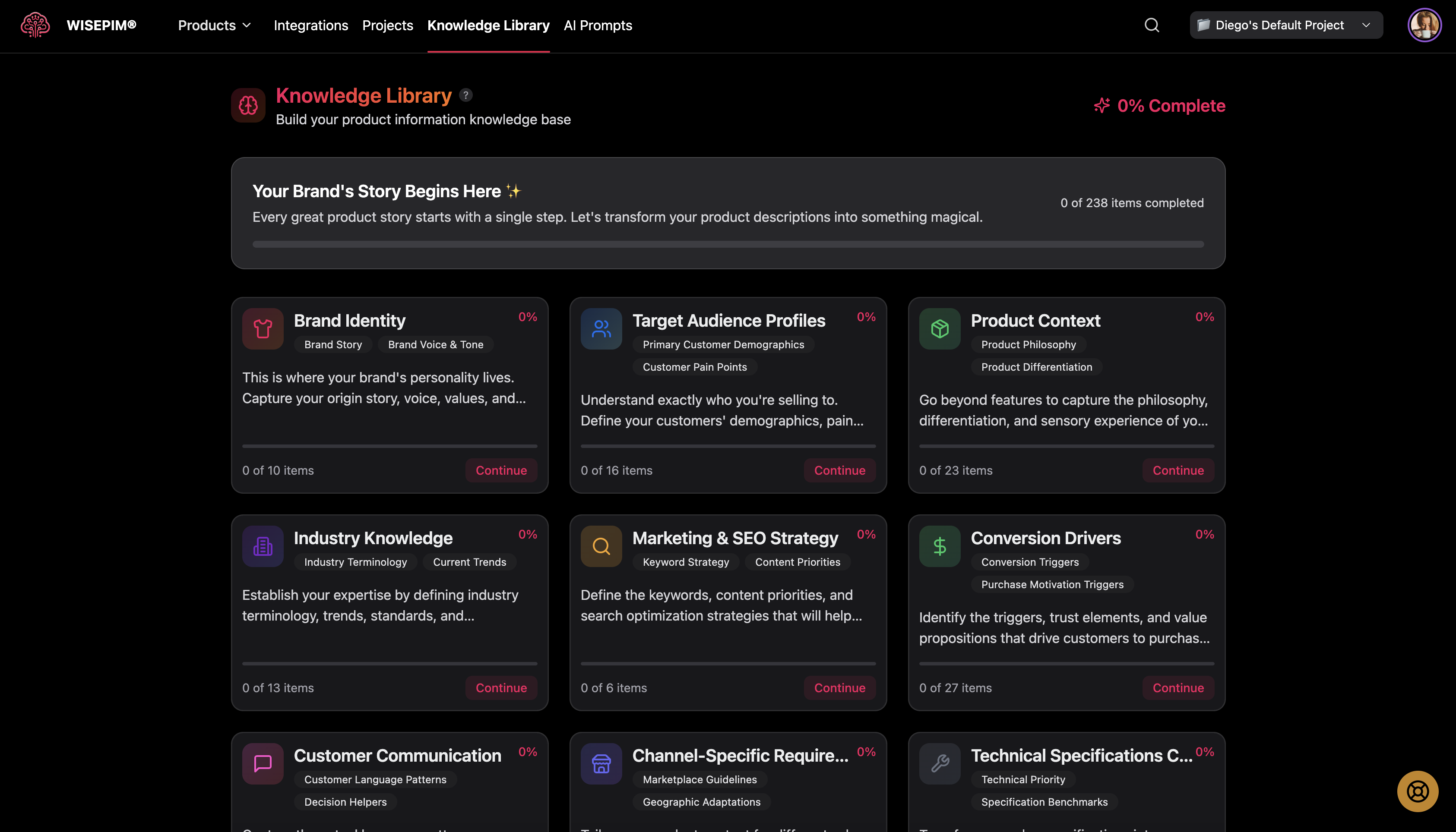Click the WISEPIM brain logo icon
1456x832 pixels.
[x=35, y=25]
